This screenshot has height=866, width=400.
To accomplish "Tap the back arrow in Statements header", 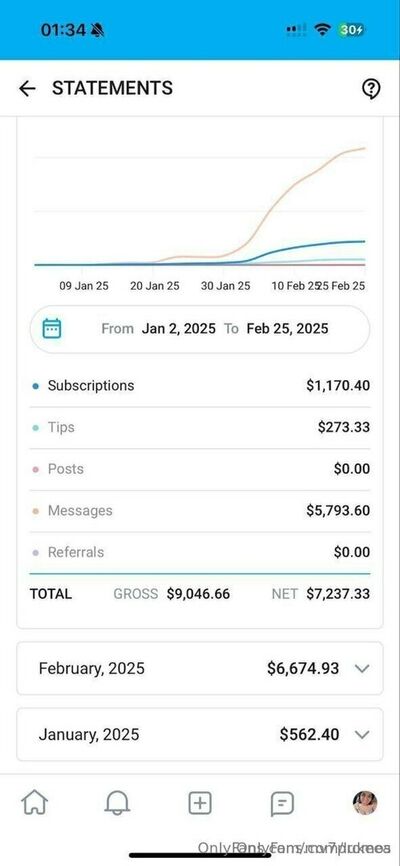I will 27,88.
